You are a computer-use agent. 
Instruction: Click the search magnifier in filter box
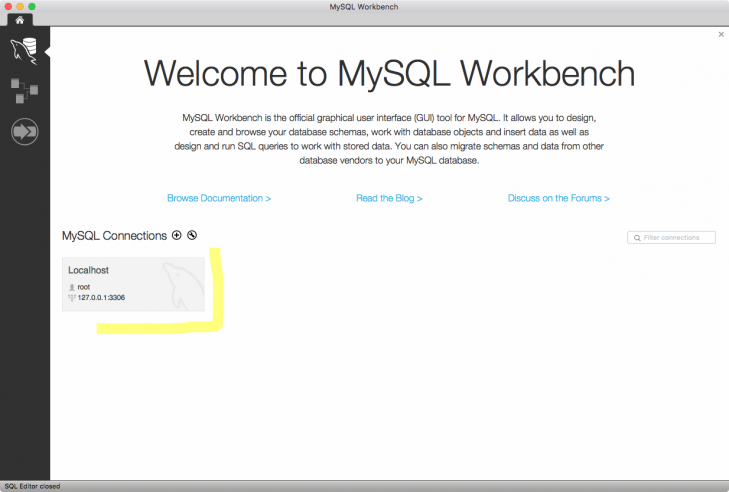[637, 238]
